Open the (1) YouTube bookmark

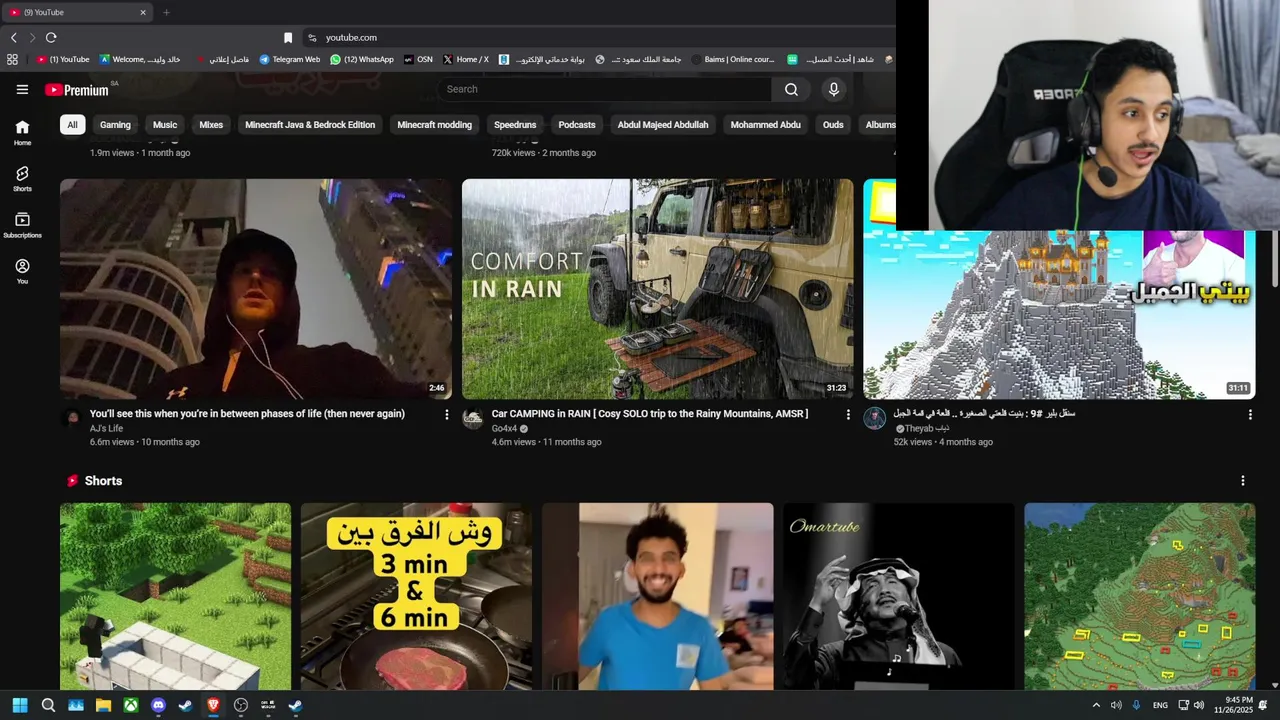[x=64, y=60]
